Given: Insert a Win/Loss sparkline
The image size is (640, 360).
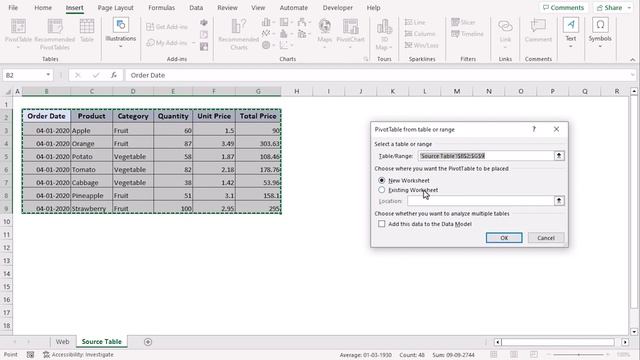Looking at the screenshot, I should coord(422,45).
